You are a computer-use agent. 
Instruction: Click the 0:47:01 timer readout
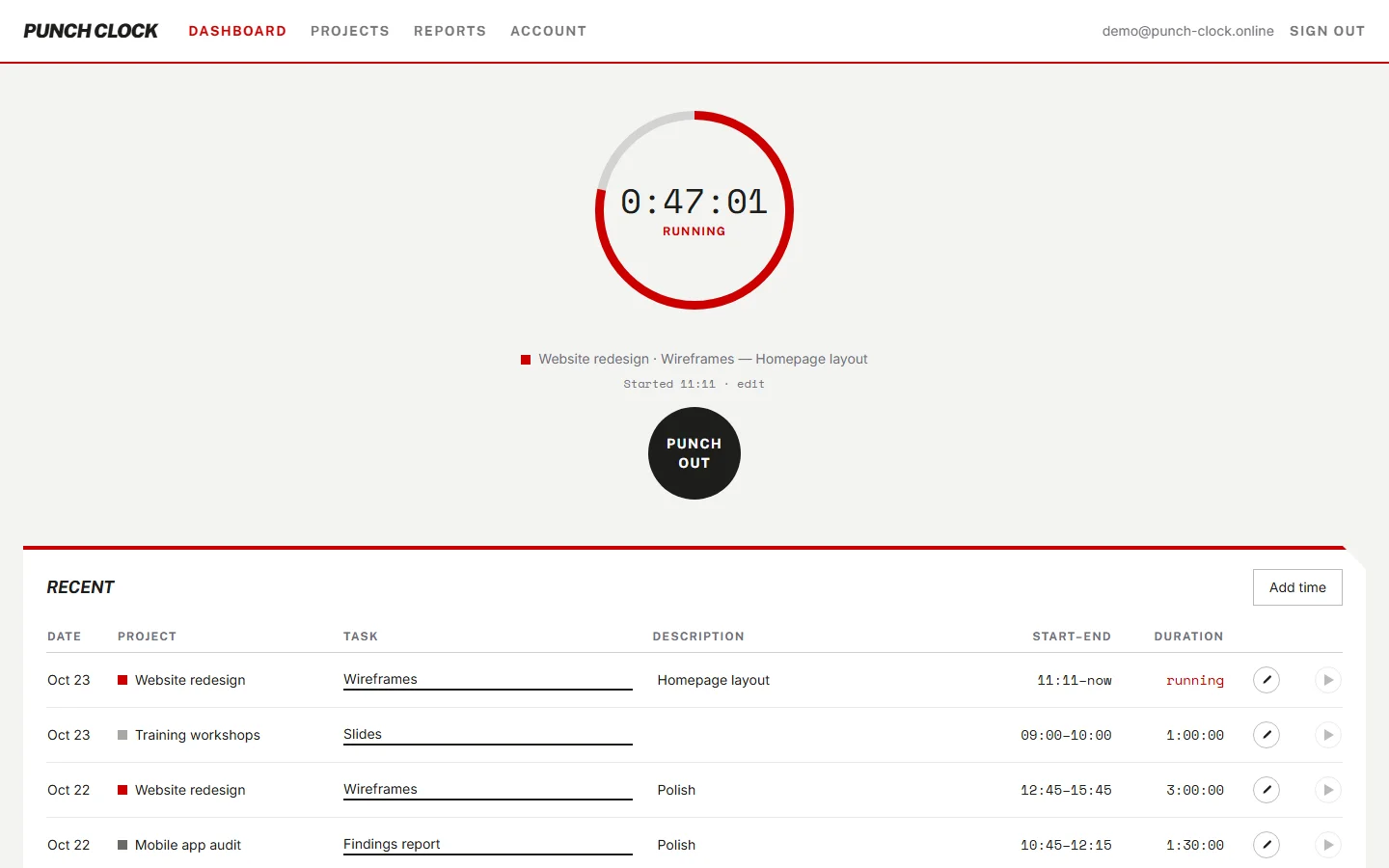[694, 202]
